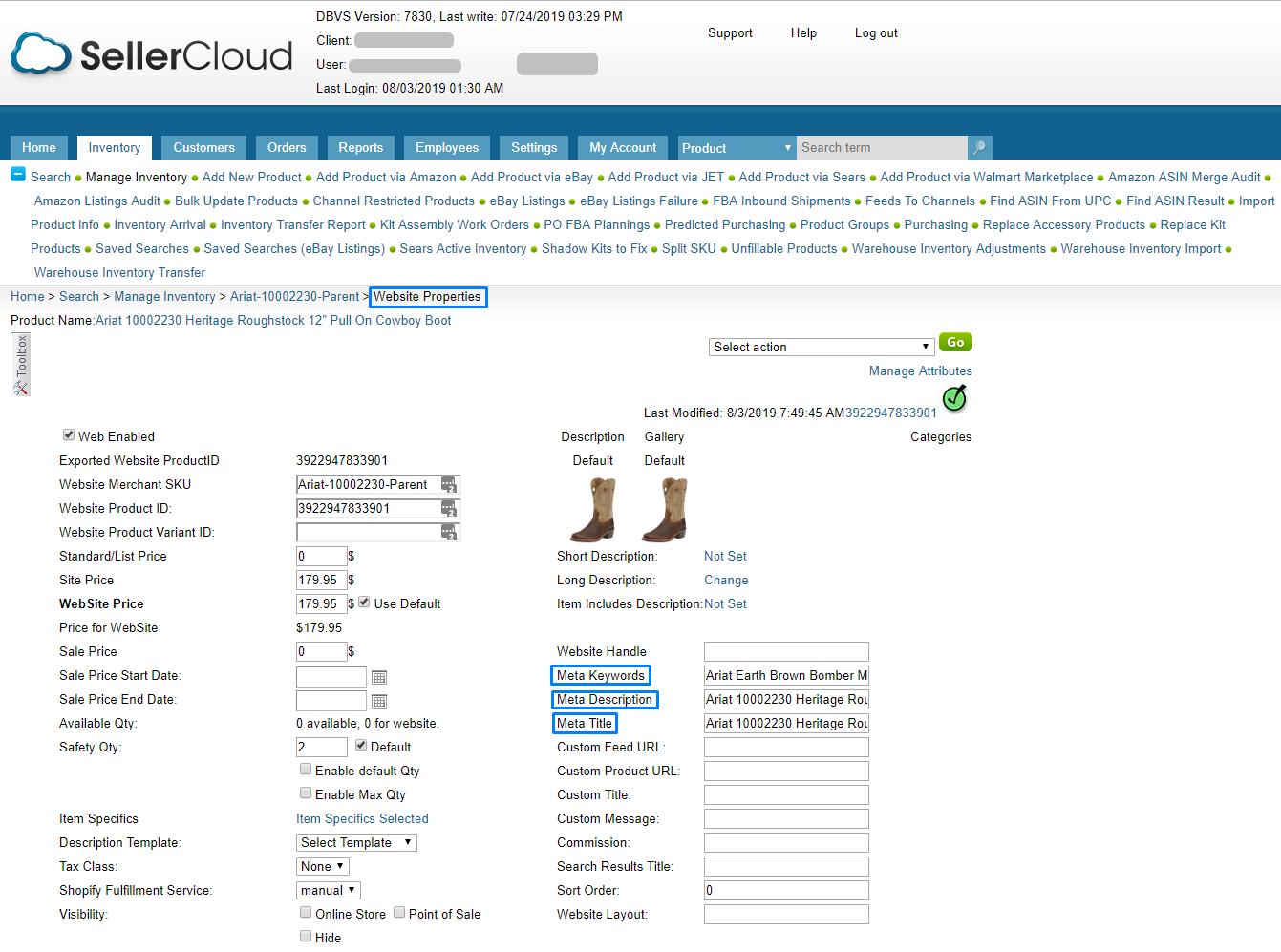Click Change for Long Description
Screen dimensions: 1281x952
click(726, 580)
